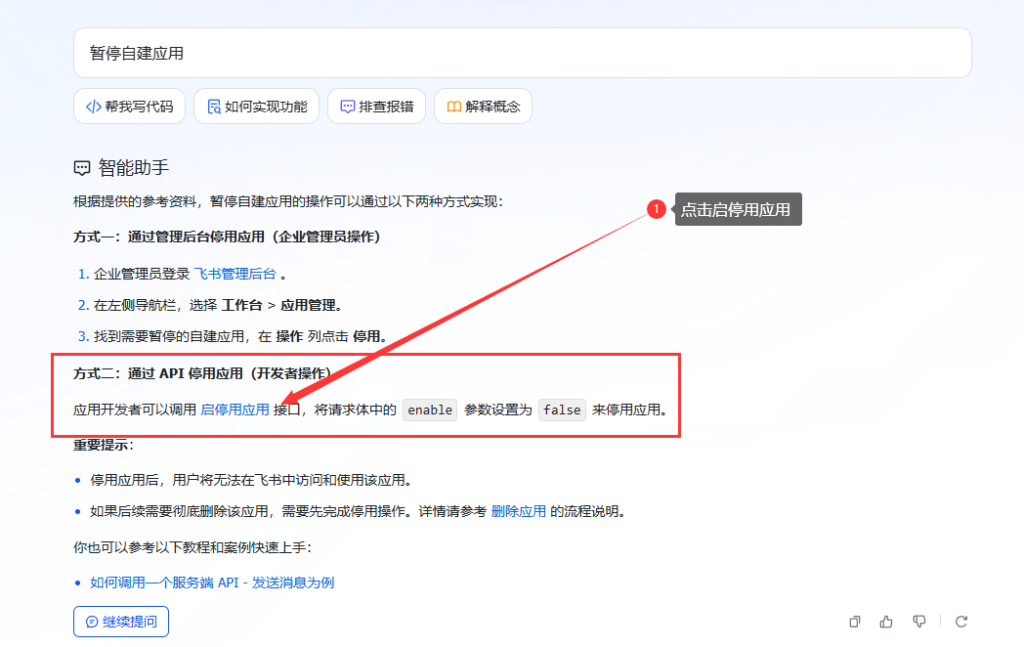Click the 智能助手 chat bubble icon
This screenshot has width=1024, height=647.
point(82,168)
